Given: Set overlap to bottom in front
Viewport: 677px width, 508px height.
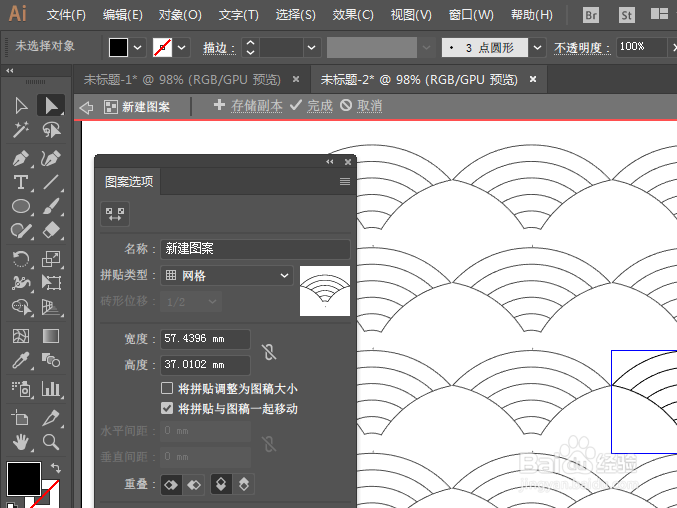Looking at the screenshot, I should click(244, 484).
